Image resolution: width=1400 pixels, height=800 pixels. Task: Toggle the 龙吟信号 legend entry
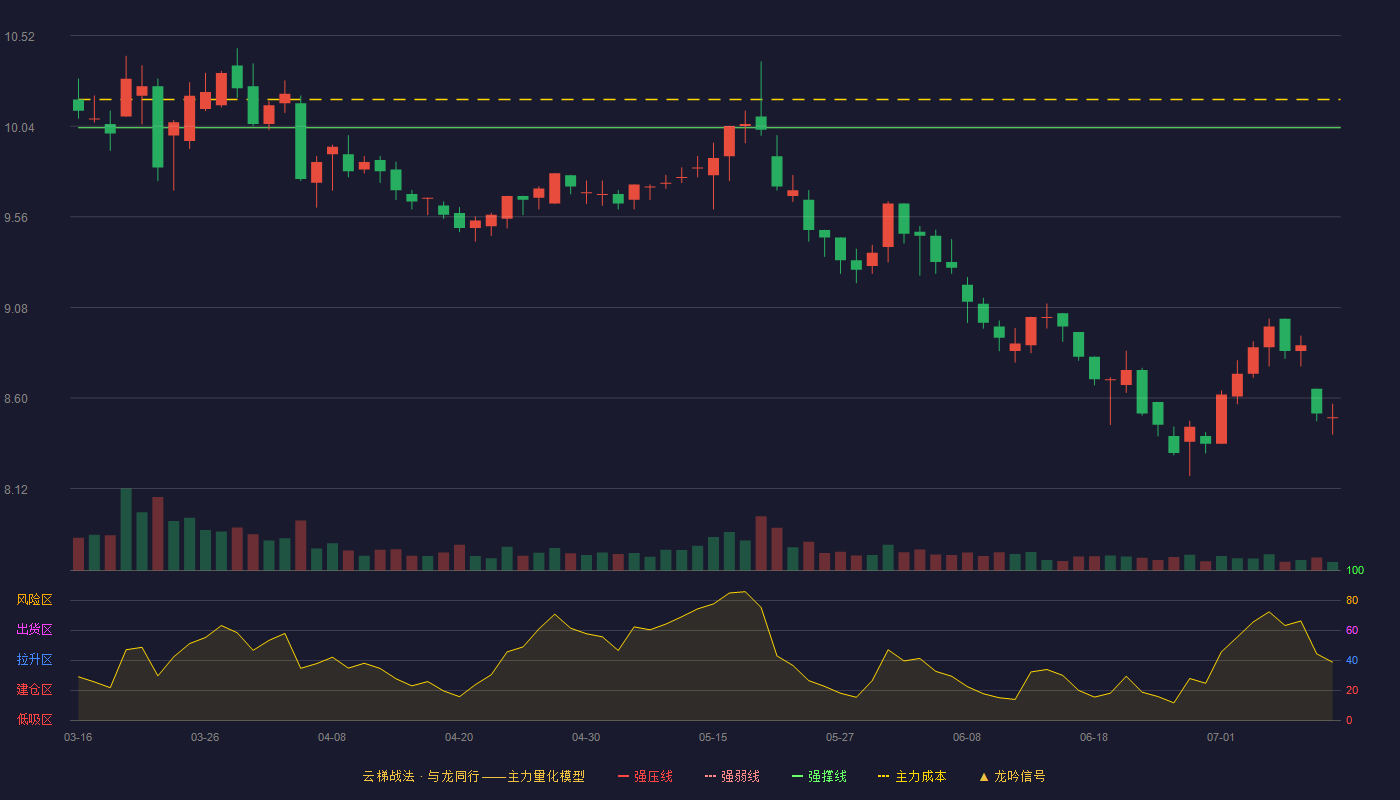(1011, 776)
